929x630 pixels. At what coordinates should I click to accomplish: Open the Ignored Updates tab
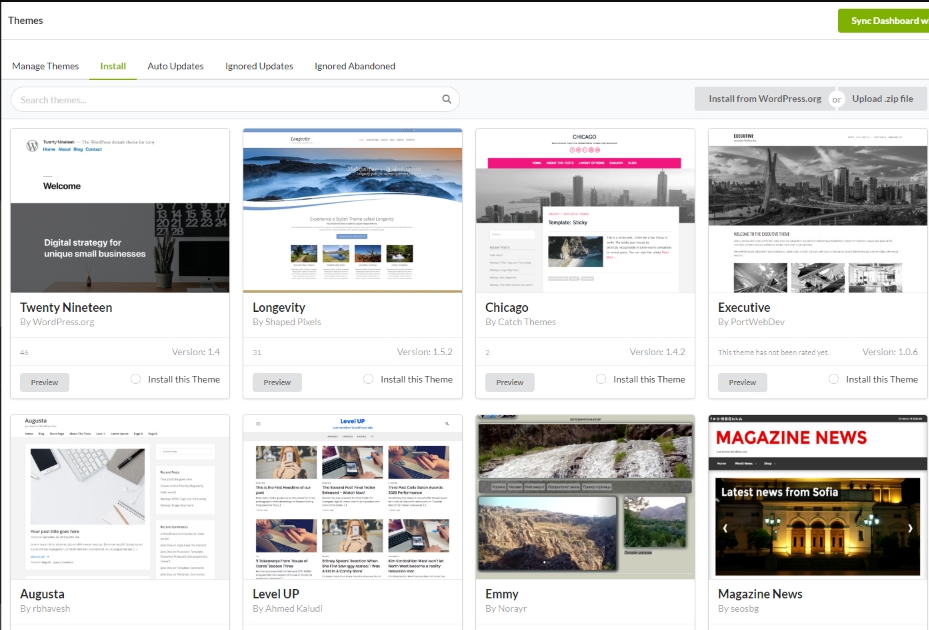pos(259,66)
